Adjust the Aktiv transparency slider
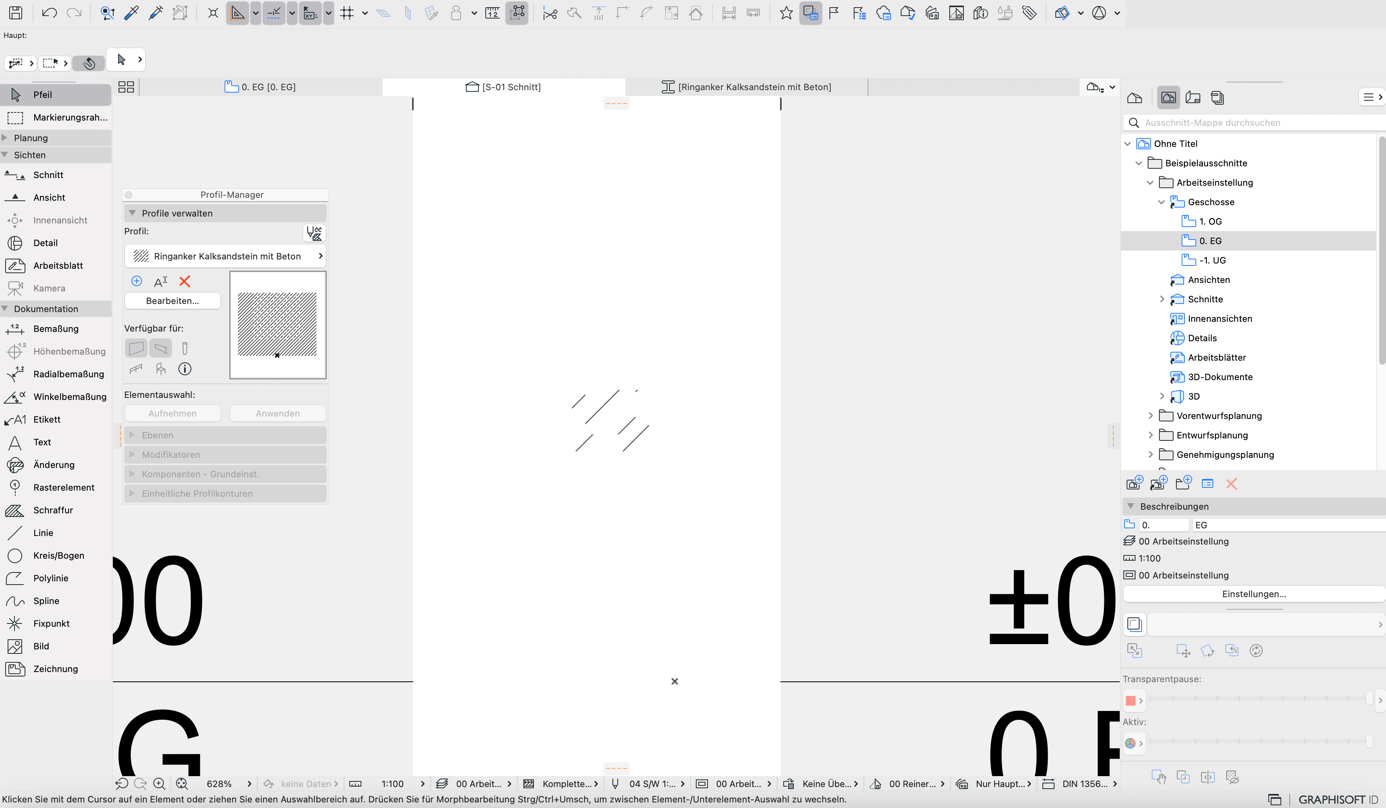This screenshot has width=1386, height=808. (x=1260, y=742)
